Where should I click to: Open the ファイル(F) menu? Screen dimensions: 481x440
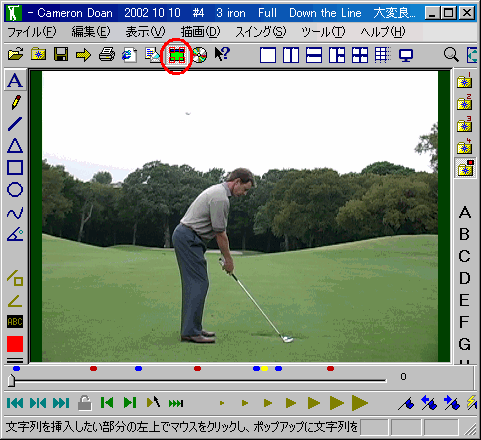[32, 32]
